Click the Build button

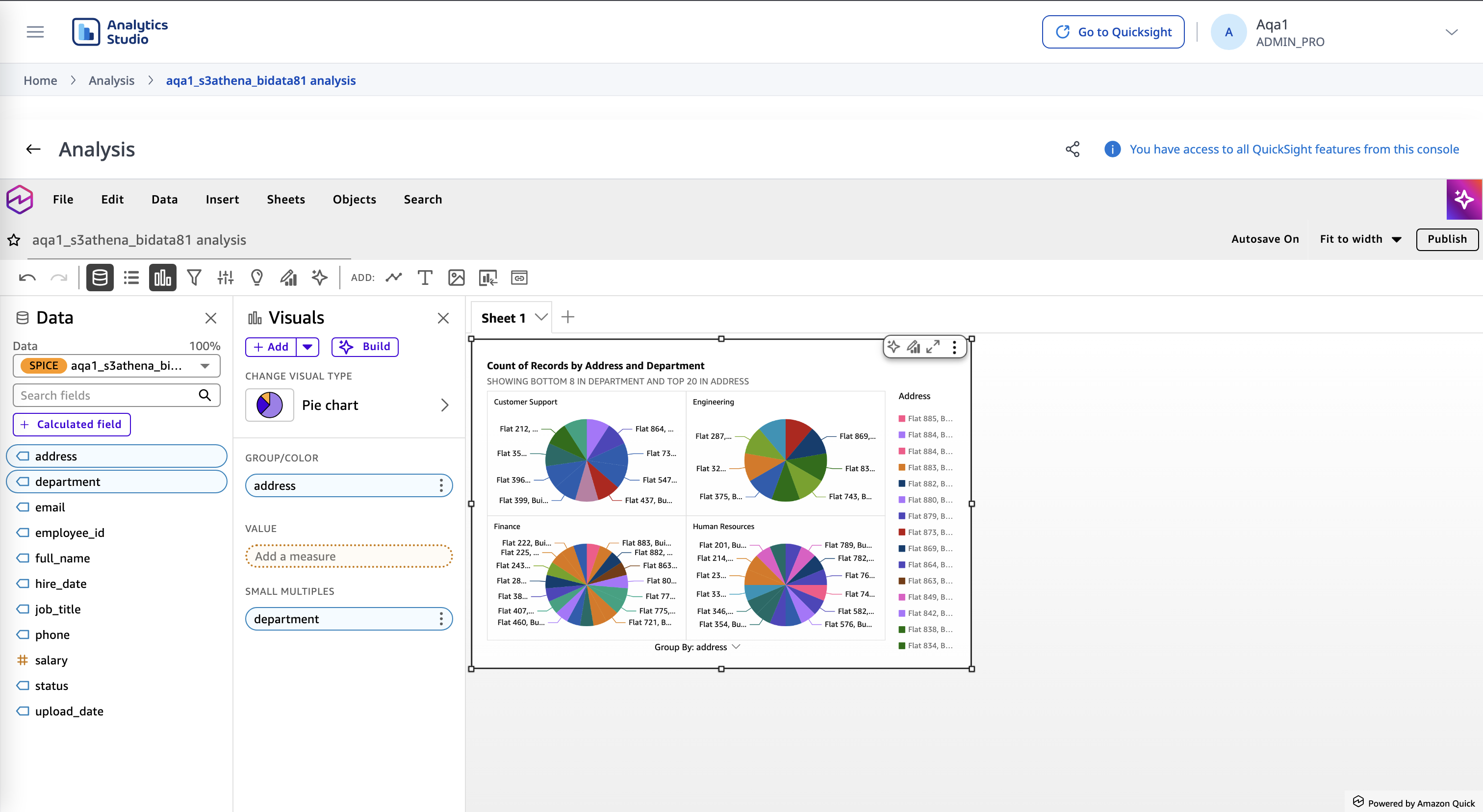(365, 347)
